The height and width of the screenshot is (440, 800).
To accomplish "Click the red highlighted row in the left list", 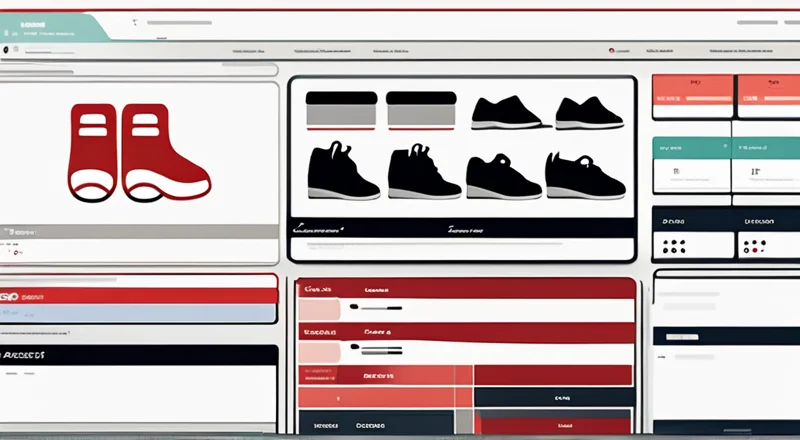I will coord(139,295).
